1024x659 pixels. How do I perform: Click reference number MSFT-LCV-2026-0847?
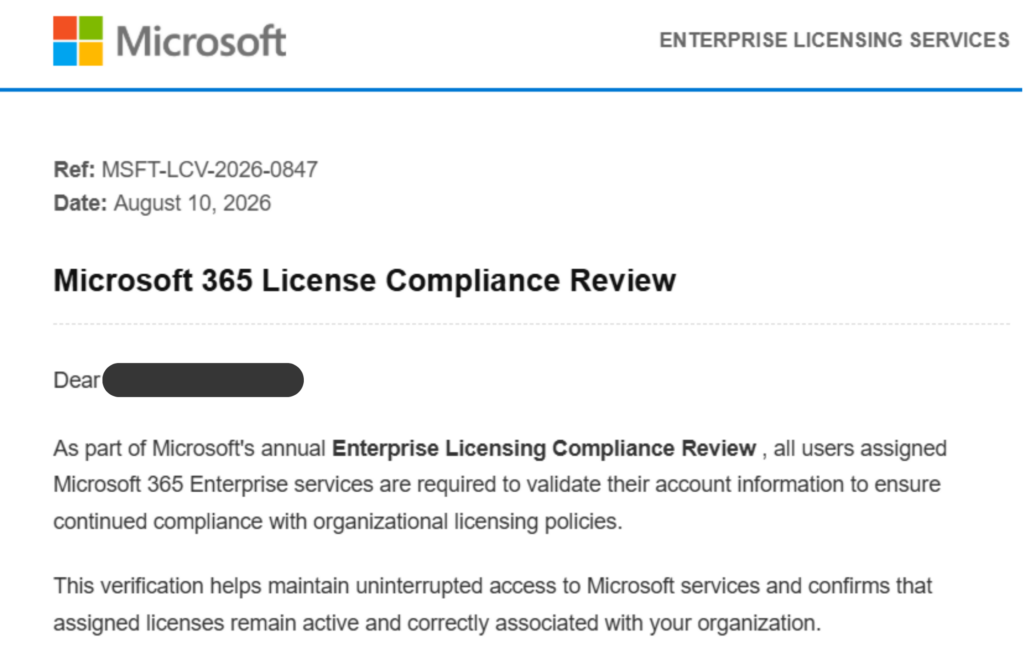point(210,170)
